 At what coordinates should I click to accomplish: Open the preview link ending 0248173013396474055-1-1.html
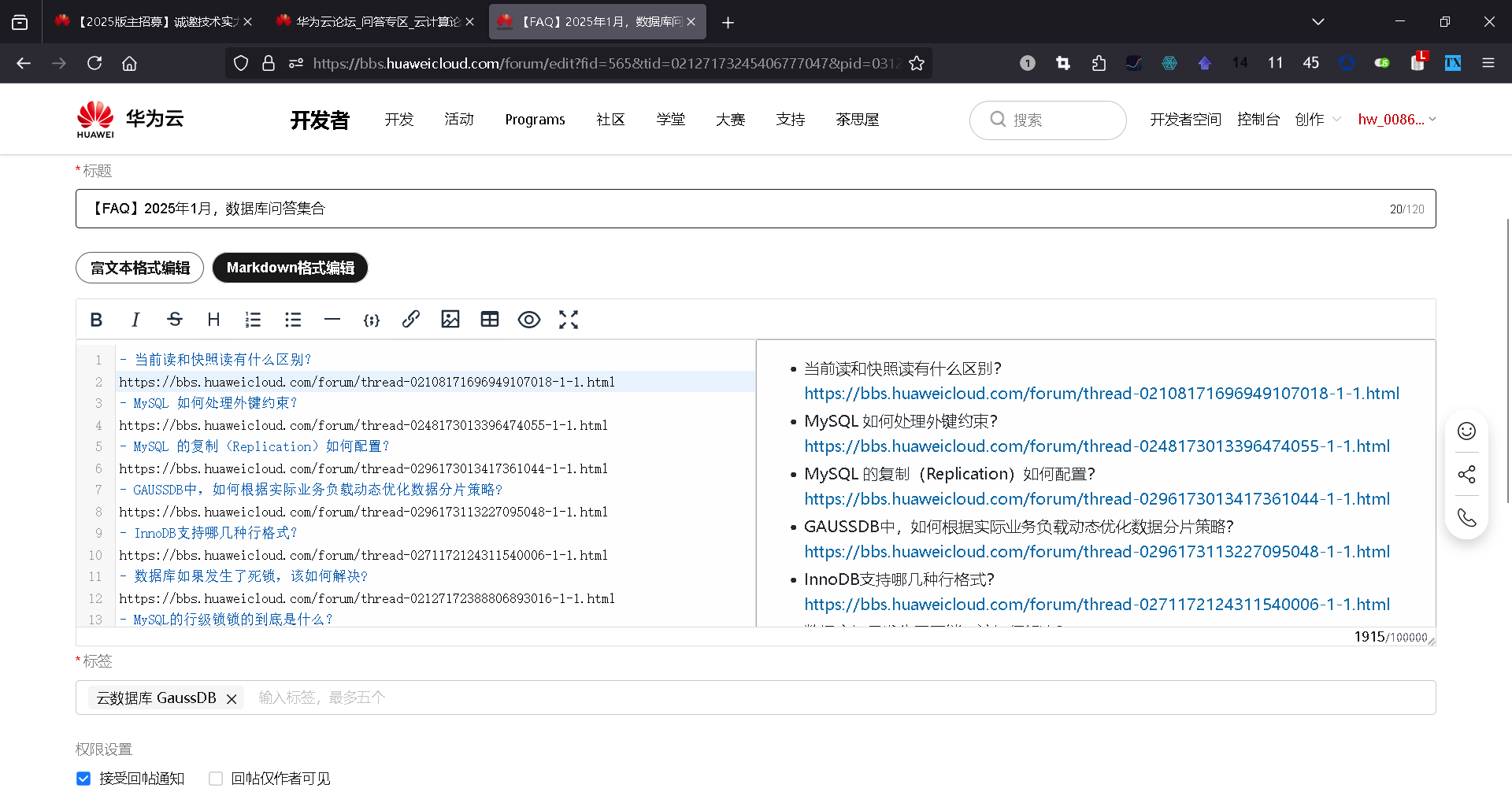(1097, 446)
